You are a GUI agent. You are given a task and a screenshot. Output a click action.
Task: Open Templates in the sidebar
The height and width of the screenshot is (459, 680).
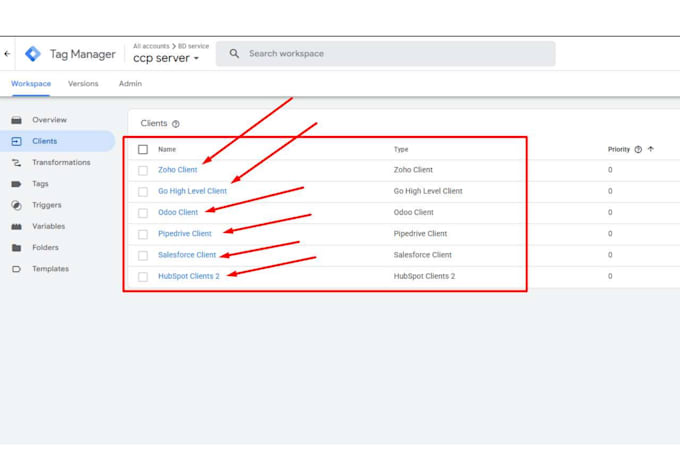[50, 269]
